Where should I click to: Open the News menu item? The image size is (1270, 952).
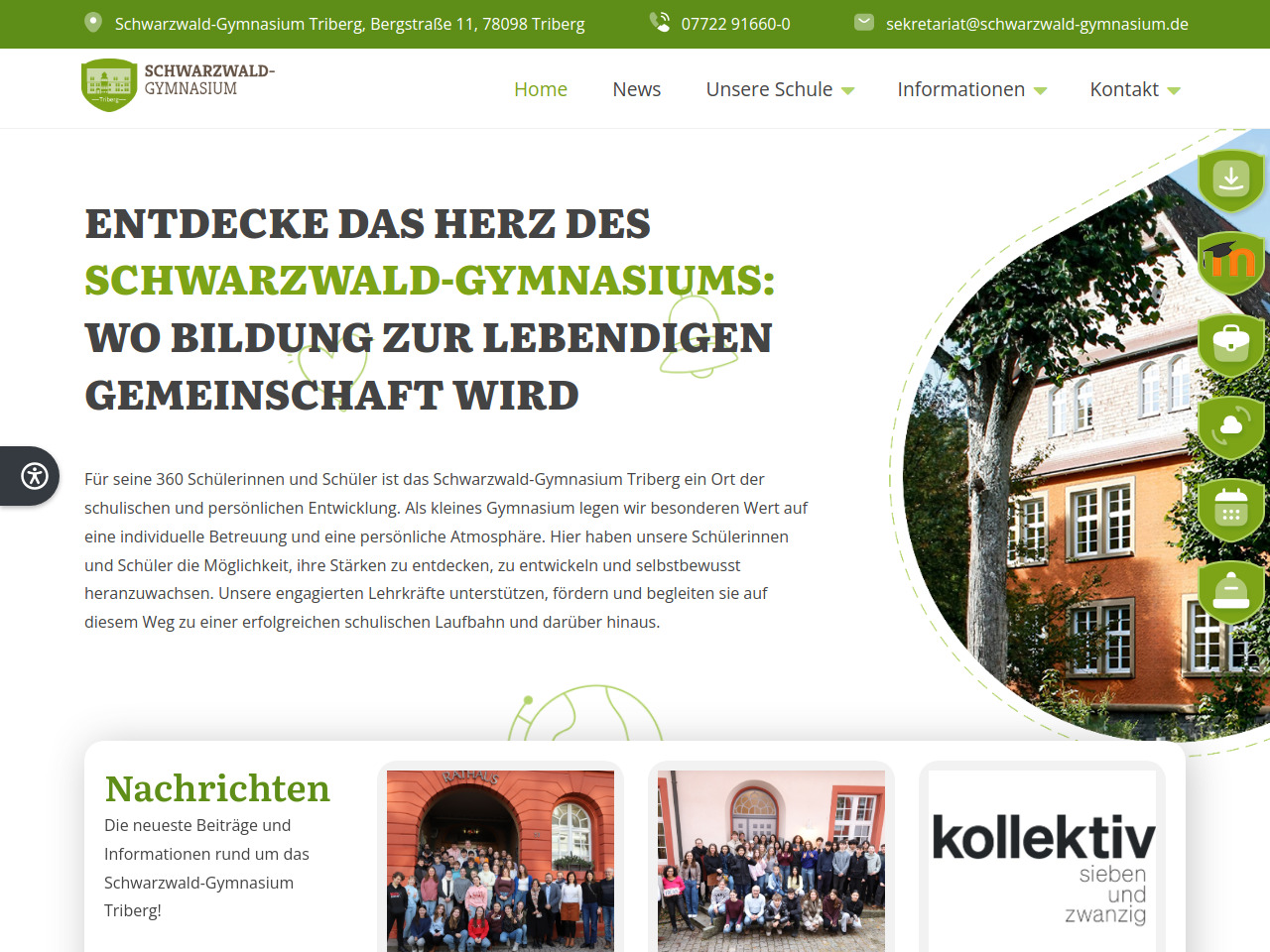(636, 89)
